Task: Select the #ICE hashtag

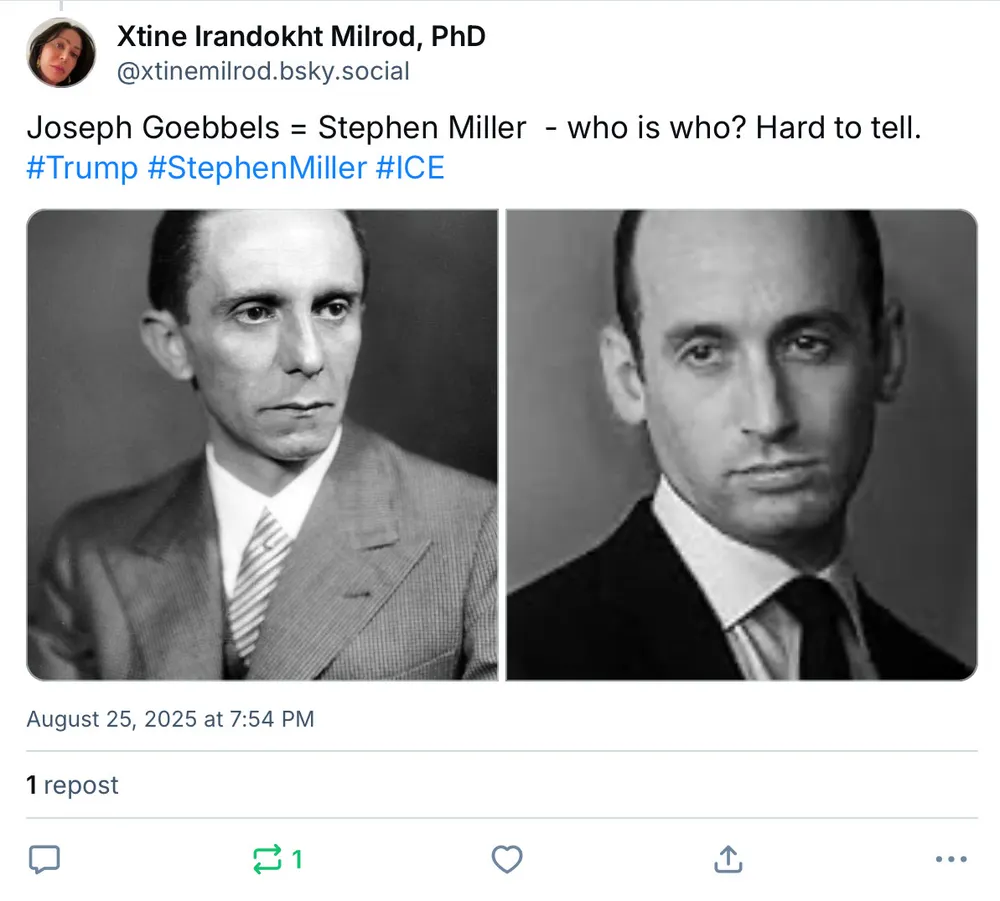Action: point(410,168)
